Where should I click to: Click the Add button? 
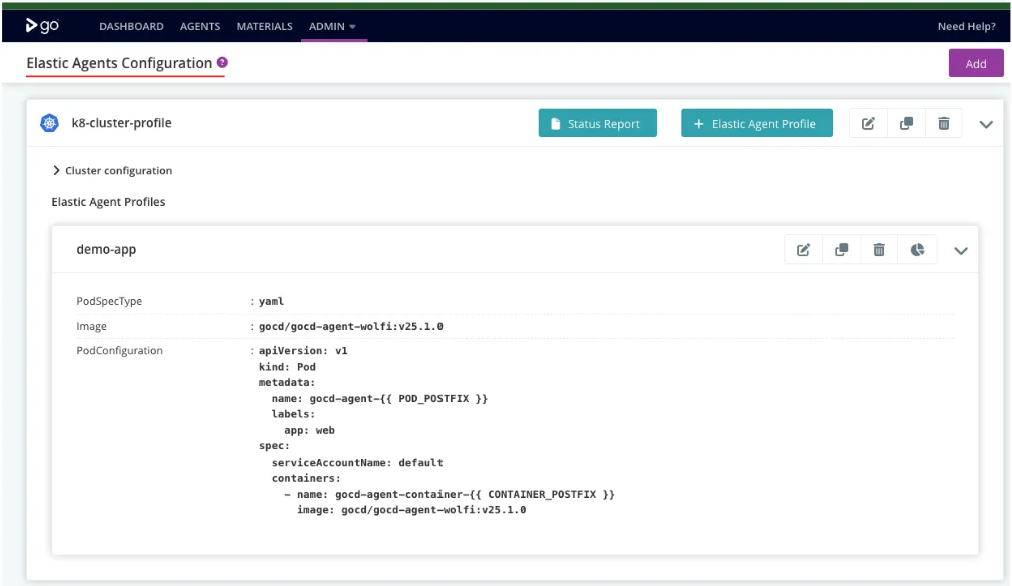click(976, 63)
